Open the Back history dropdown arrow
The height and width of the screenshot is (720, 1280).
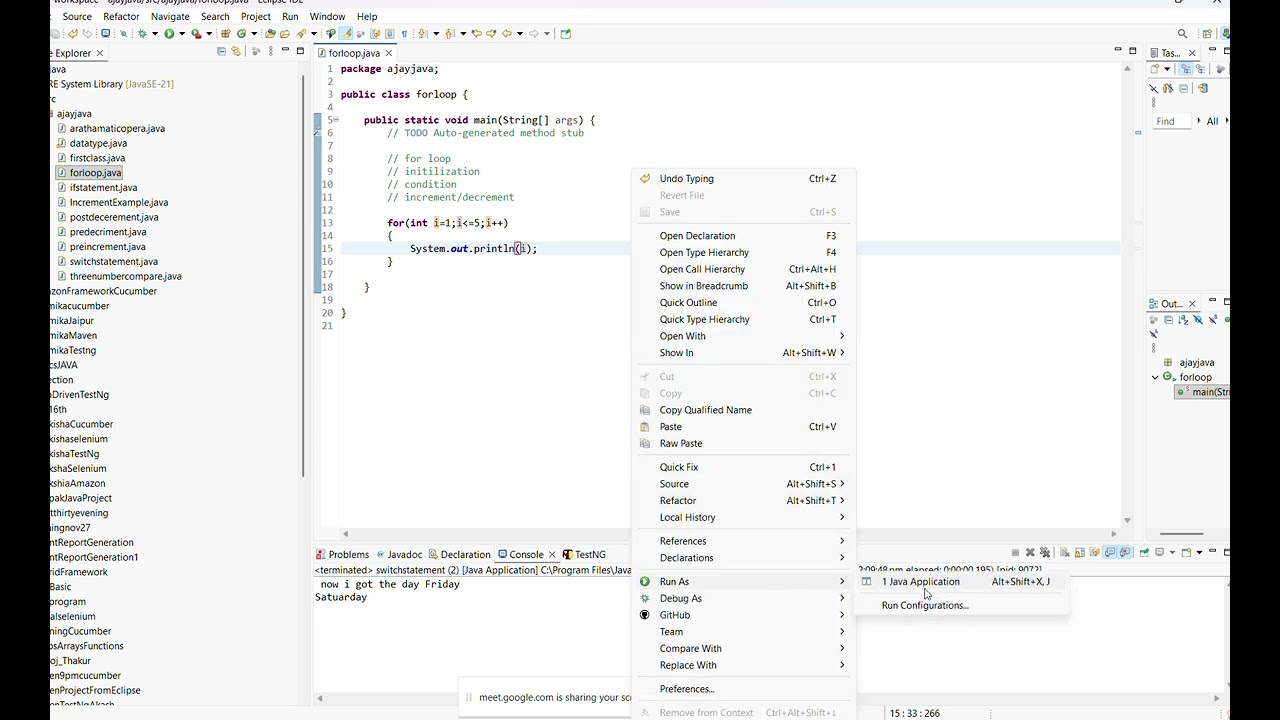click(x=520, y=33)
